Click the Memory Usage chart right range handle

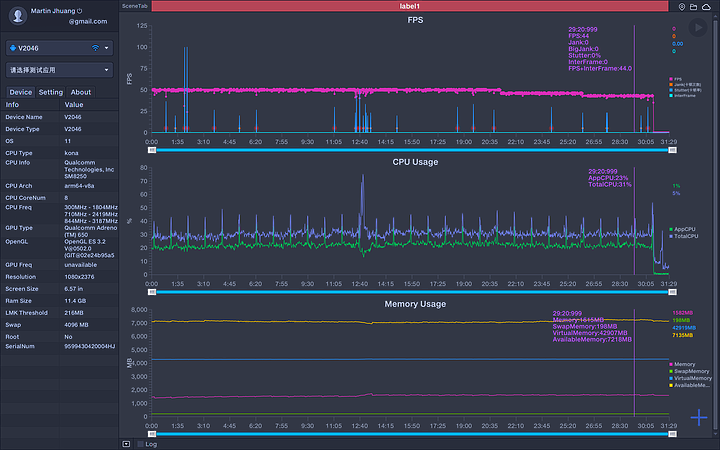tap(672, 434)
